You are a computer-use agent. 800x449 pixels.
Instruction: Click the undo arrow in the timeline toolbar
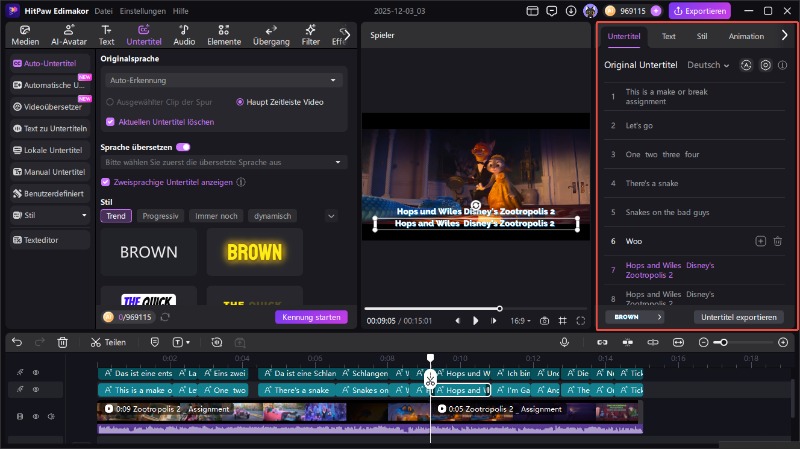[16, 342]
